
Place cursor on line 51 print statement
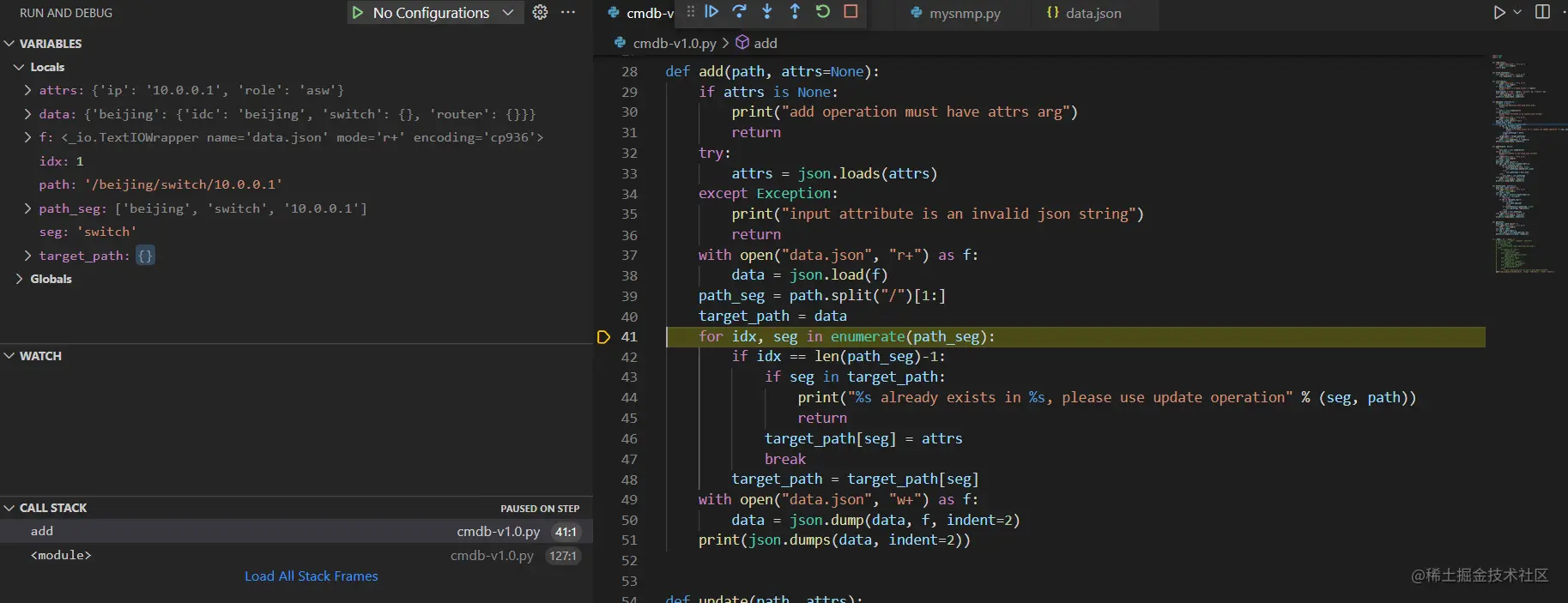[833, 540]
